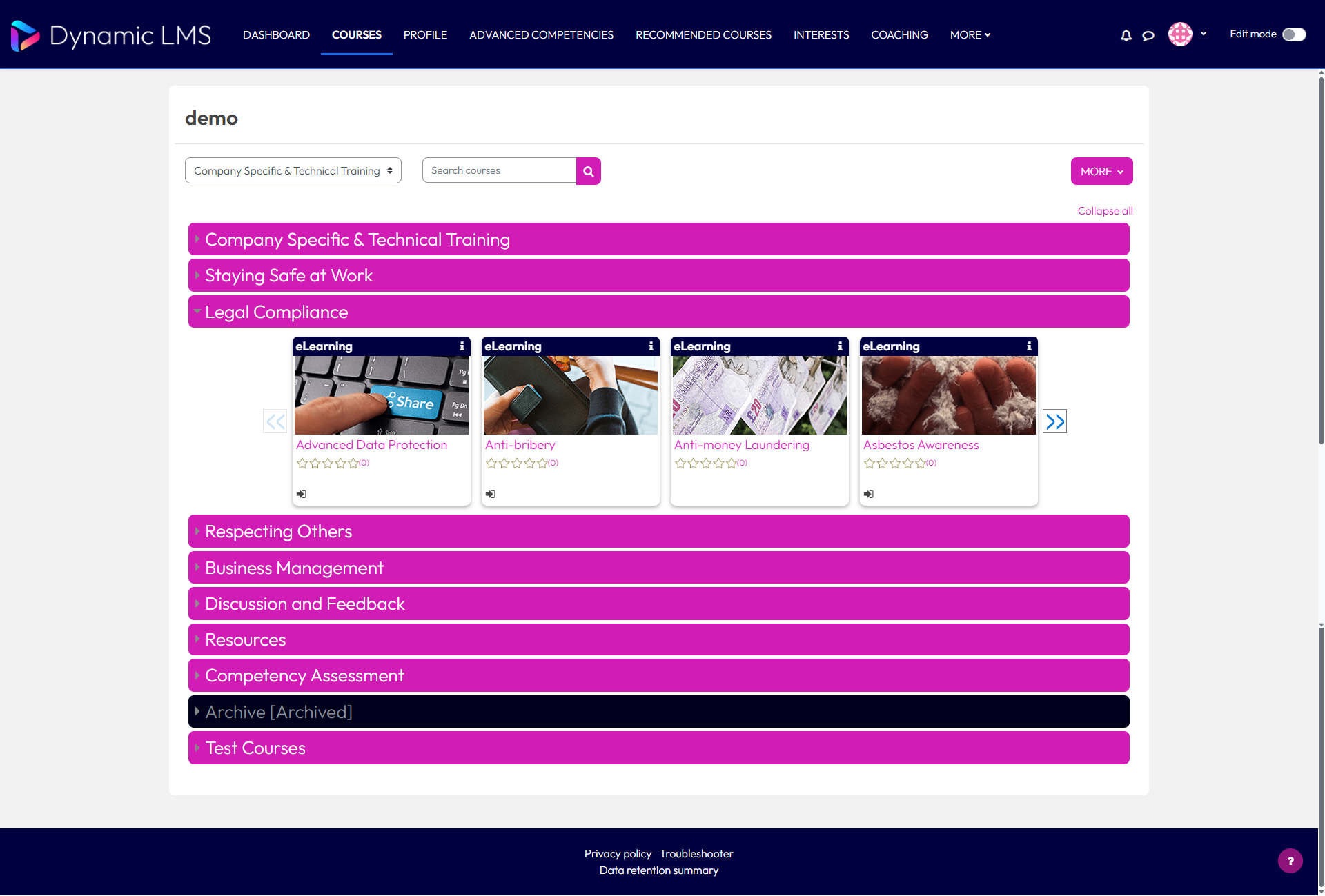Click the Dynamic LMS logo
Viewport: 1325px width, 896px height.
click(111, 35)
